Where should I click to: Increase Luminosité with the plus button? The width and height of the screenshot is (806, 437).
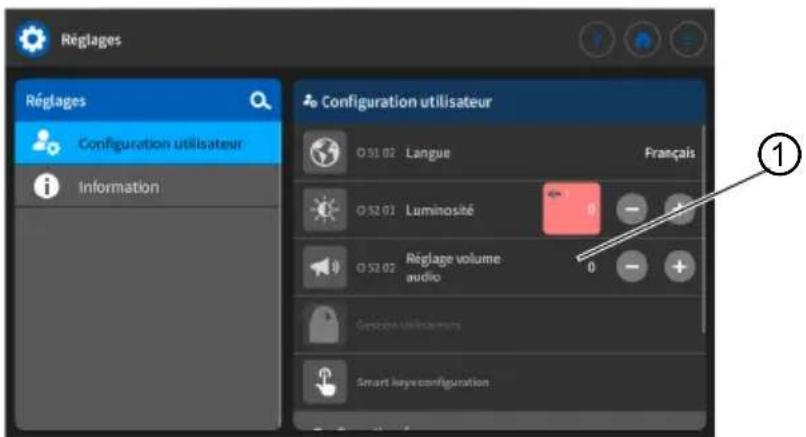tap(680, 209)
